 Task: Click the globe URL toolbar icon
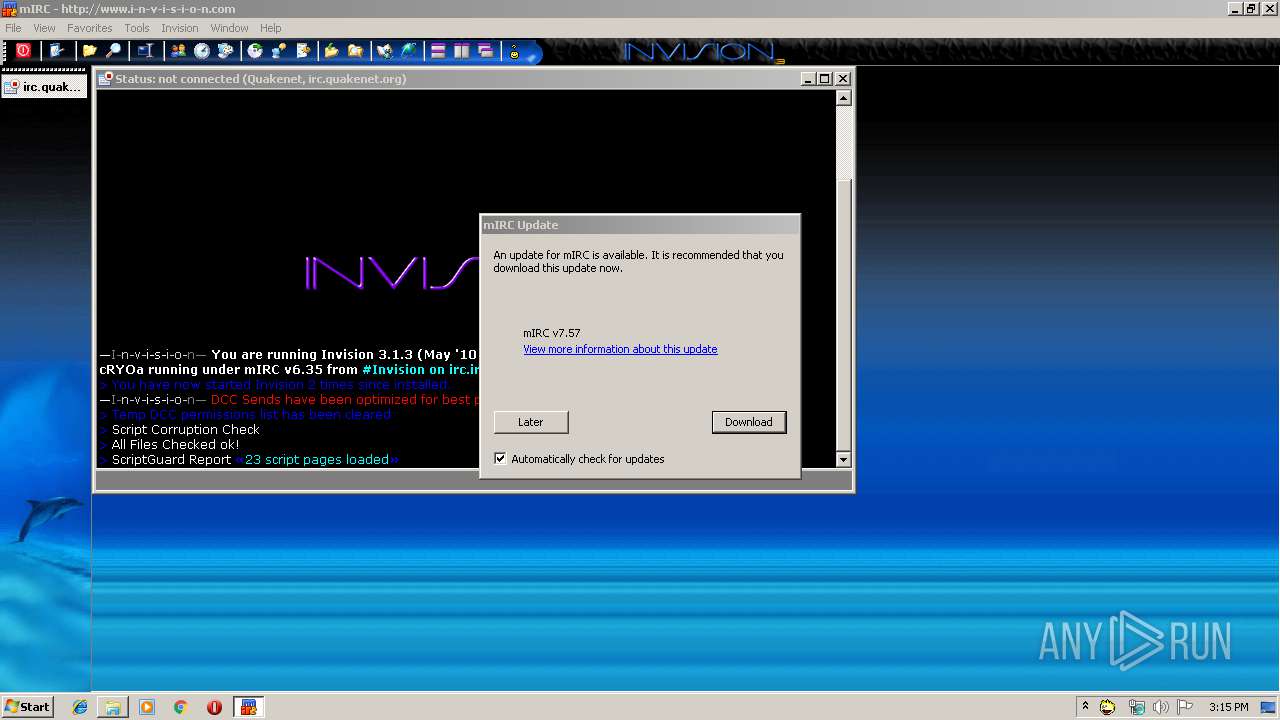point(410,51)
